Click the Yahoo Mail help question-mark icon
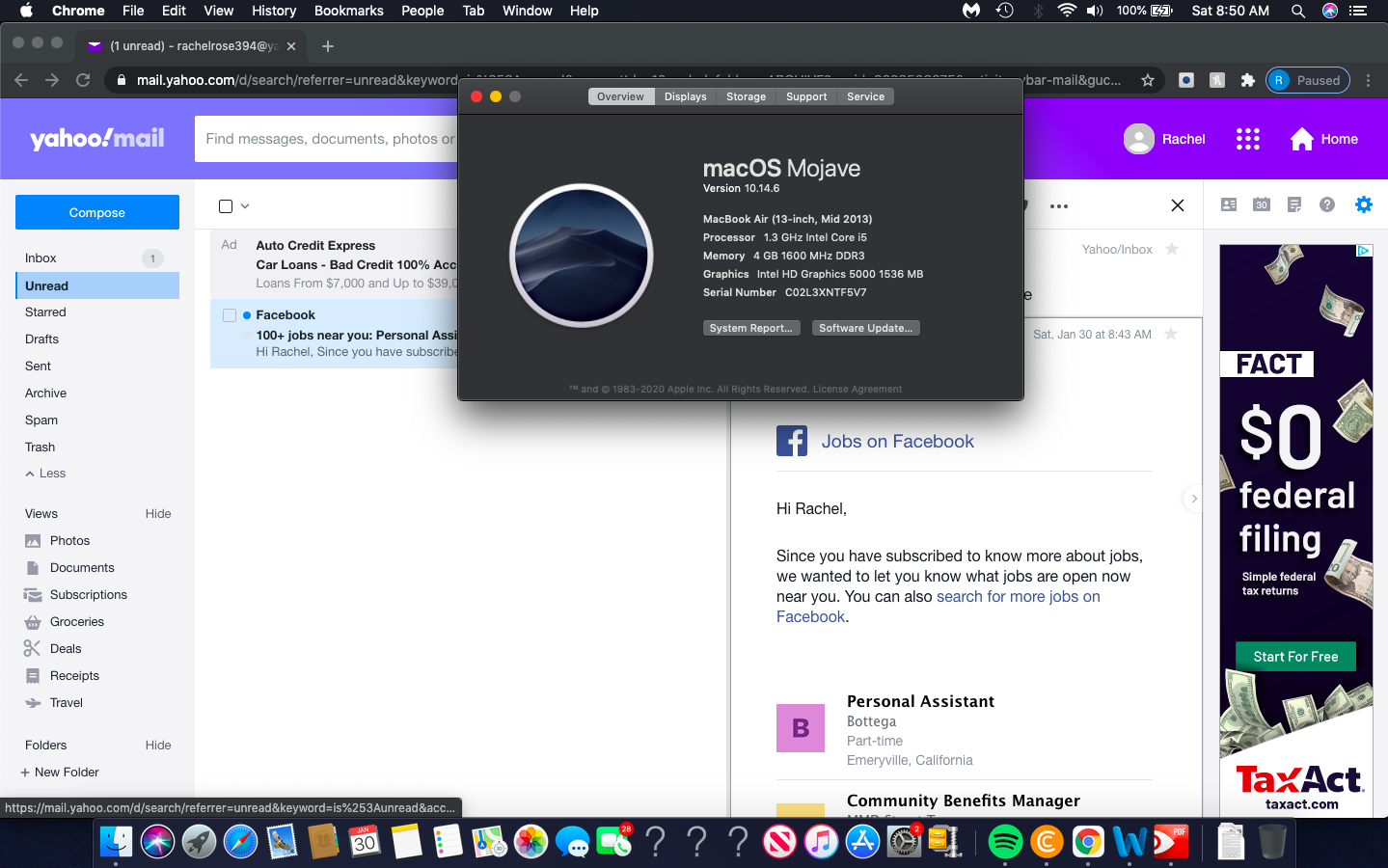Screen dimensions: 1388x868 pyautogui.click(x=1327, y=204)
